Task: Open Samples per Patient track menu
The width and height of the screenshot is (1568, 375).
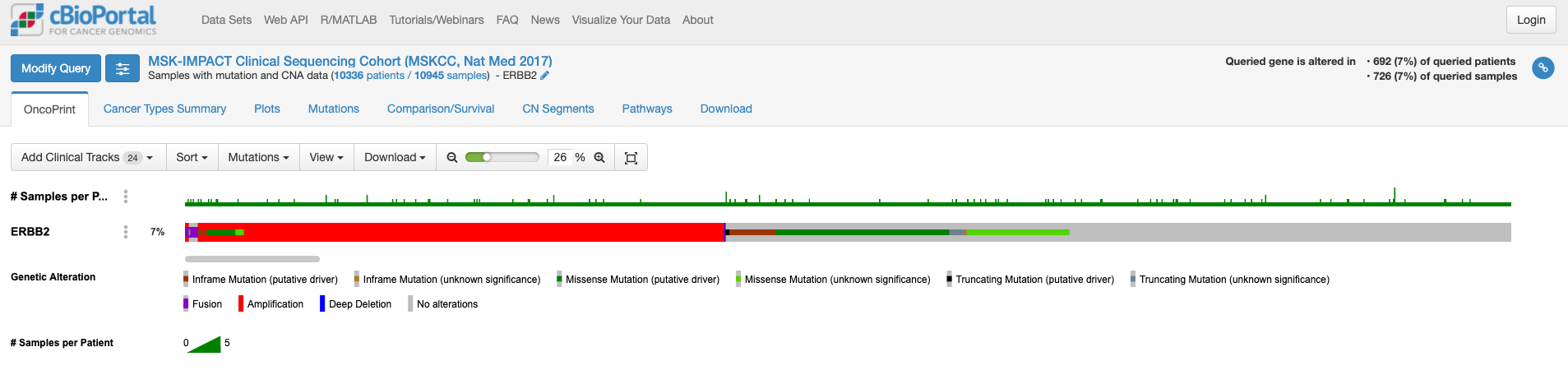Action: (x=126, y=197)
